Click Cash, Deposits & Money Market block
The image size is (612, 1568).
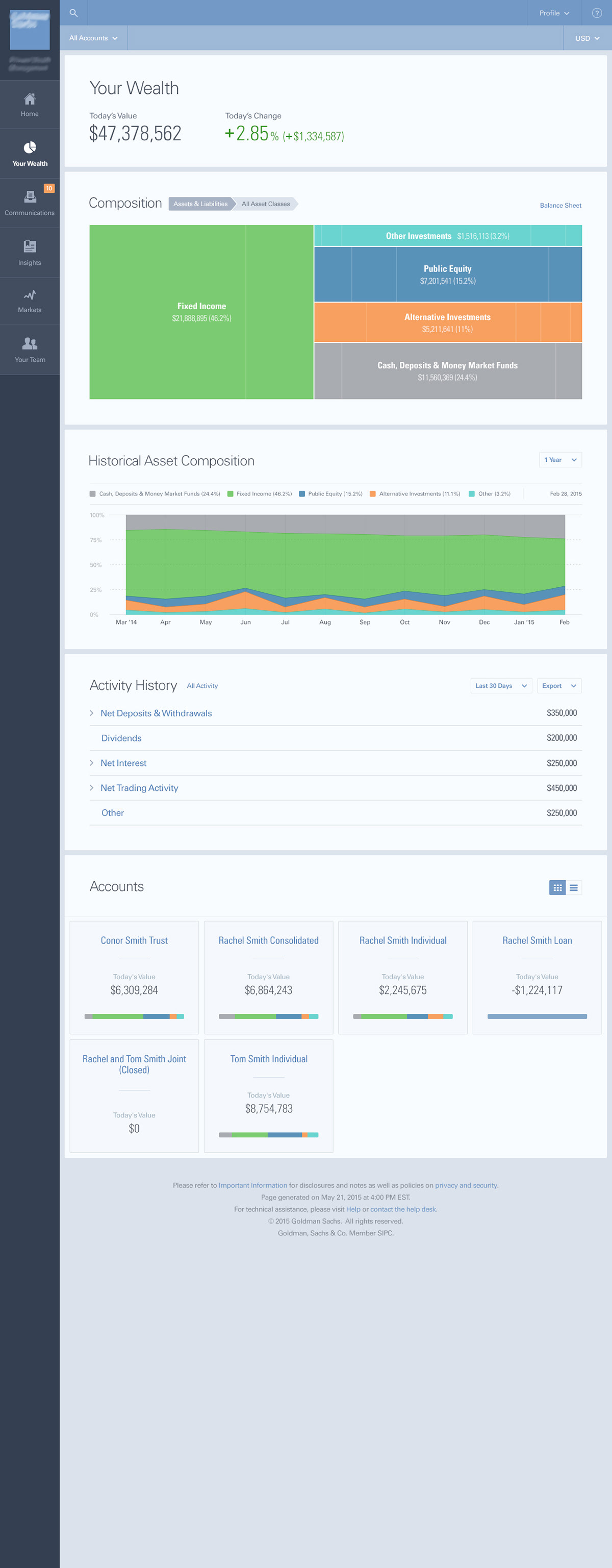click(x=448, y=370)
